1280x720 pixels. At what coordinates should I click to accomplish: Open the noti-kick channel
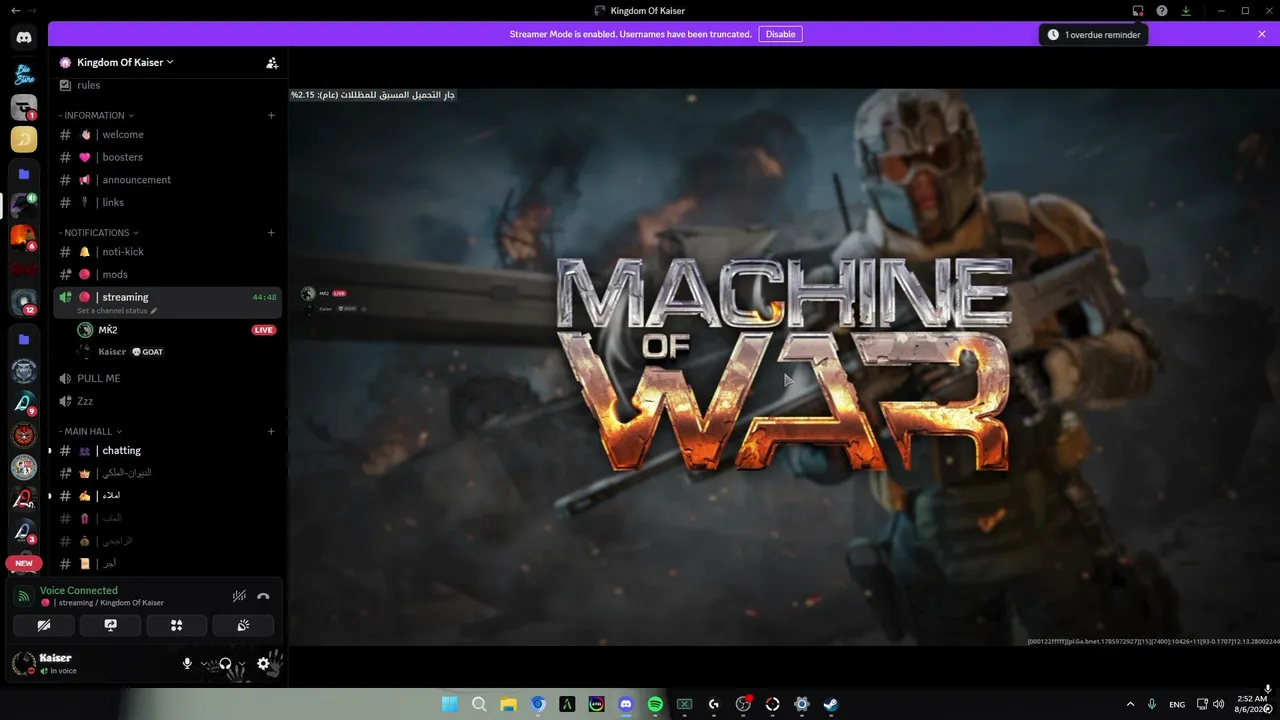167,252
